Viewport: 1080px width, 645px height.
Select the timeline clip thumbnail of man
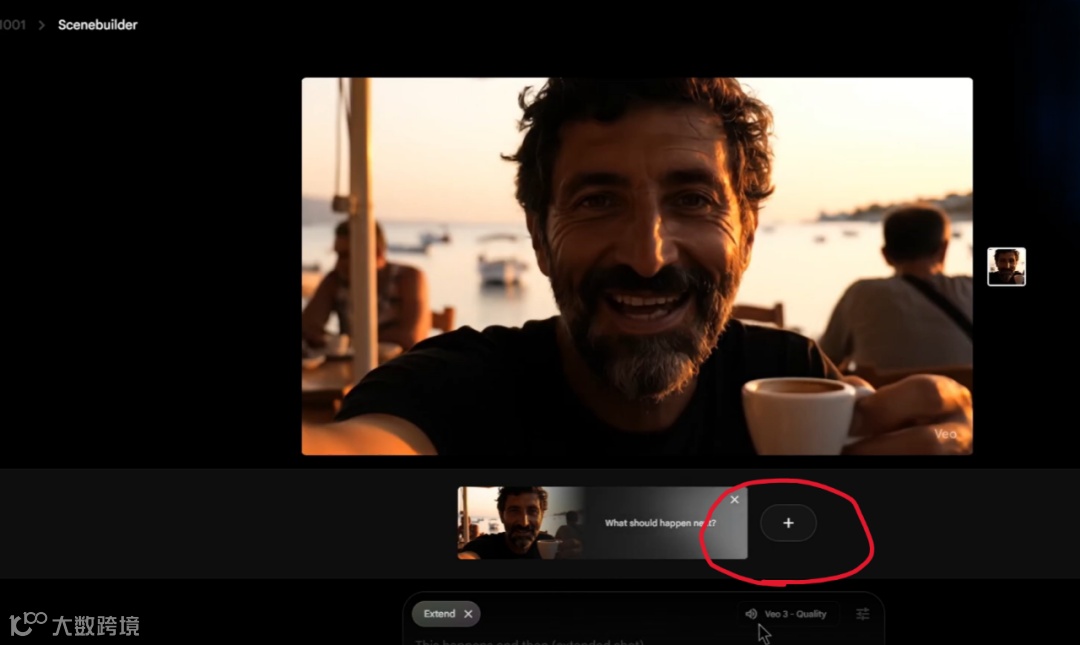[x=521, y=523]
